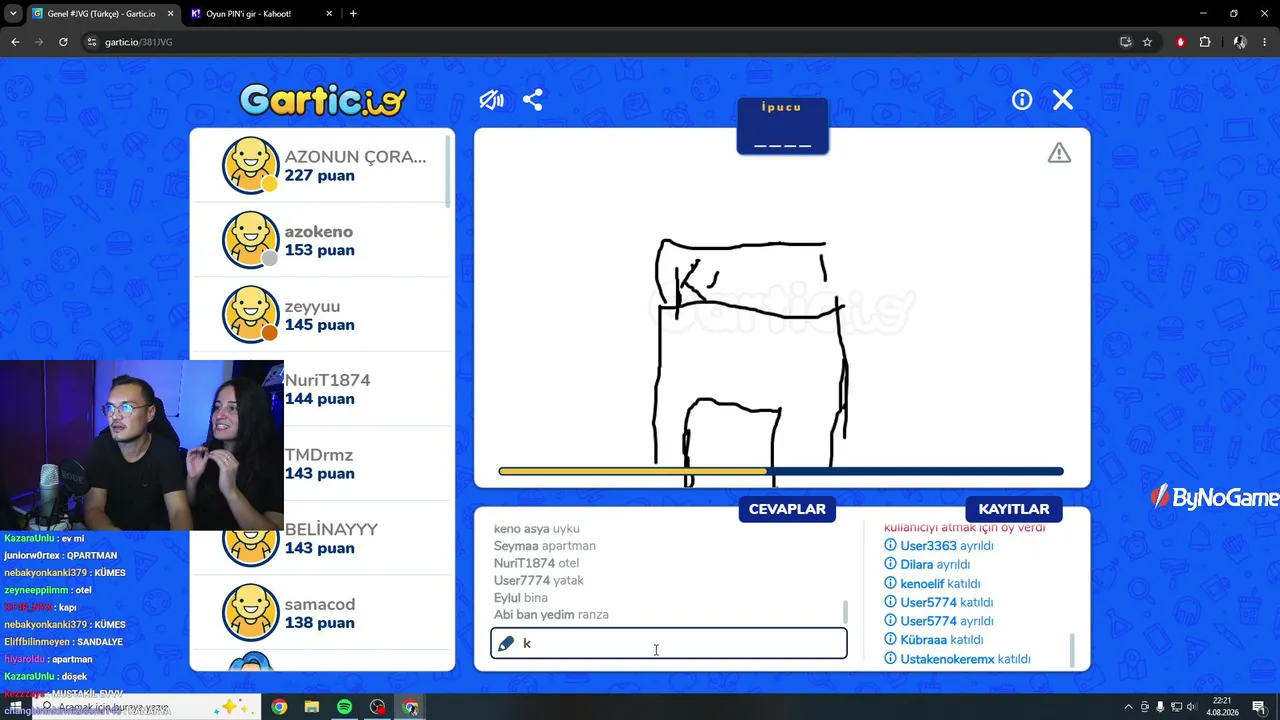Screen dimensions: 1280x720
Task: Open File Explorer from the taskbar
Action: [312, 707]
